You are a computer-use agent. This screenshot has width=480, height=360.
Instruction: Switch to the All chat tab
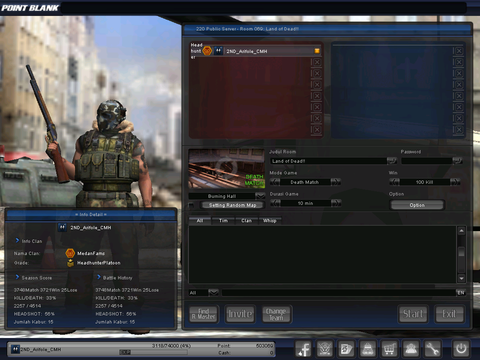tap(200, 221)
